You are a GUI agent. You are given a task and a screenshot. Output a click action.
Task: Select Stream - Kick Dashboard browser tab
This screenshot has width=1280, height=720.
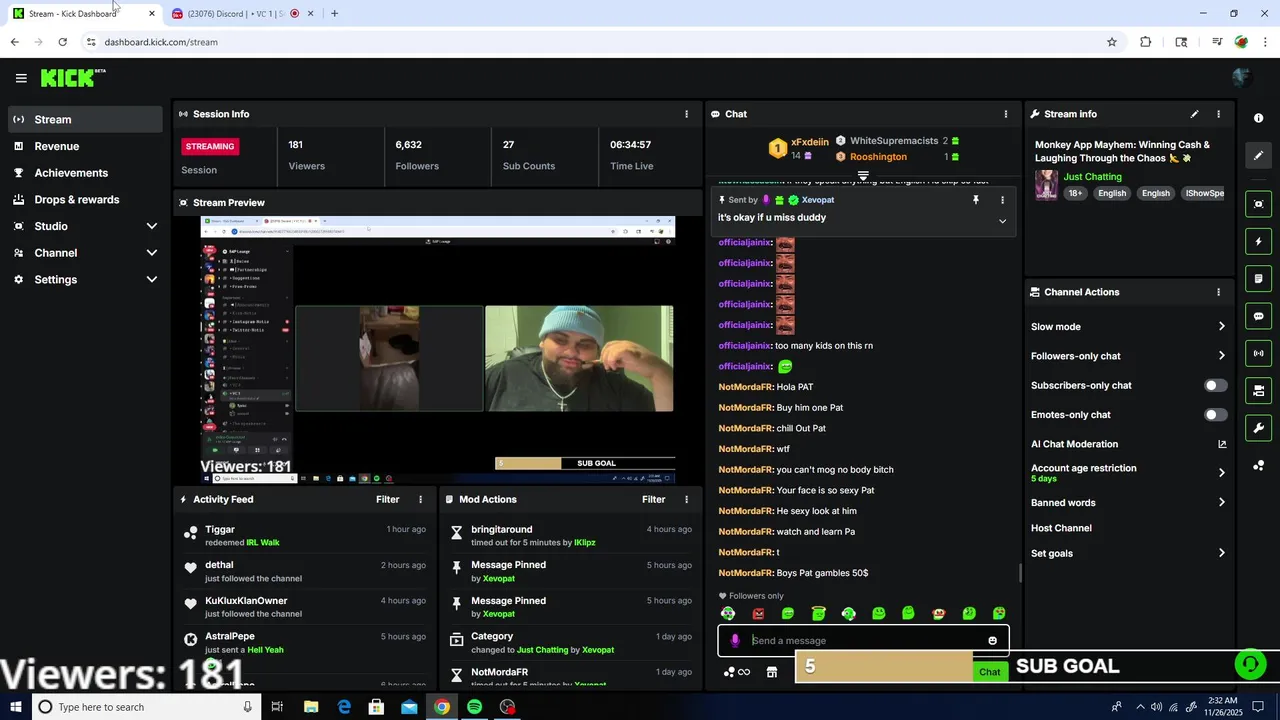tap(82, 13)
